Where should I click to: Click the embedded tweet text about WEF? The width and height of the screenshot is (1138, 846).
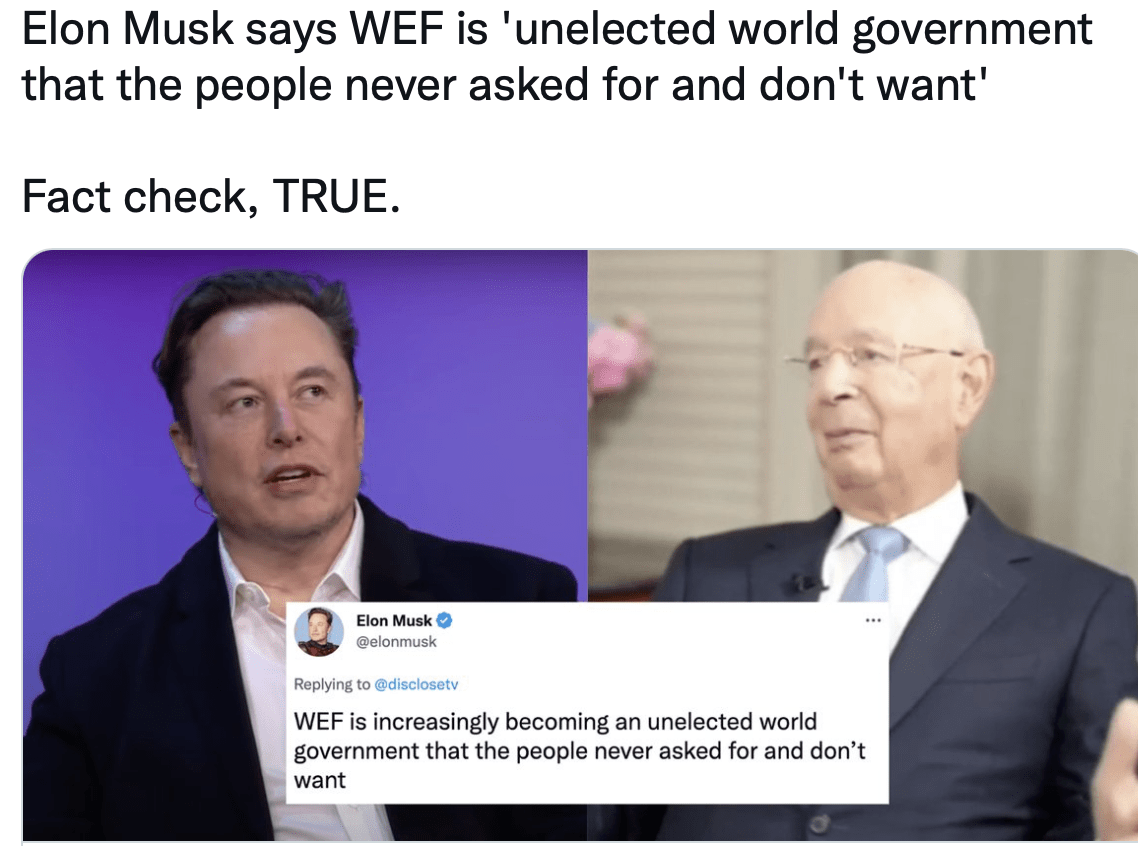pos(579,750)
